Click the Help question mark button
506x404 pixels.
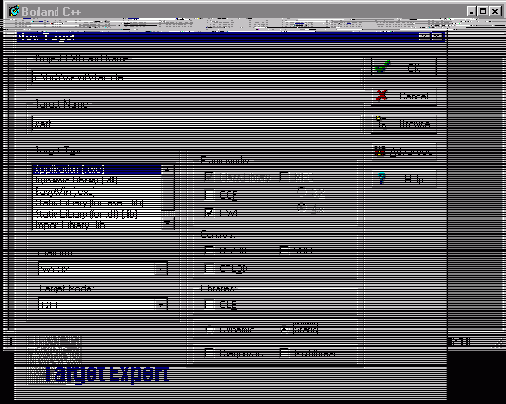(404, 179)
